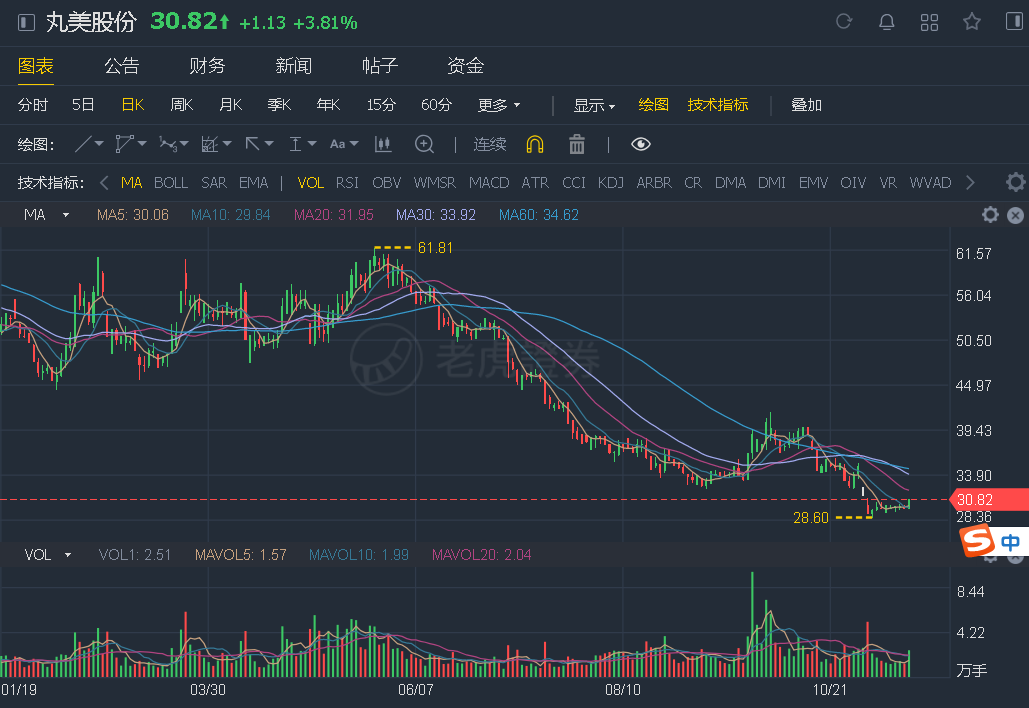Switch to the 图表 chart tab
This screenshot has height=708, width=1029.
(x=35, y=66)
